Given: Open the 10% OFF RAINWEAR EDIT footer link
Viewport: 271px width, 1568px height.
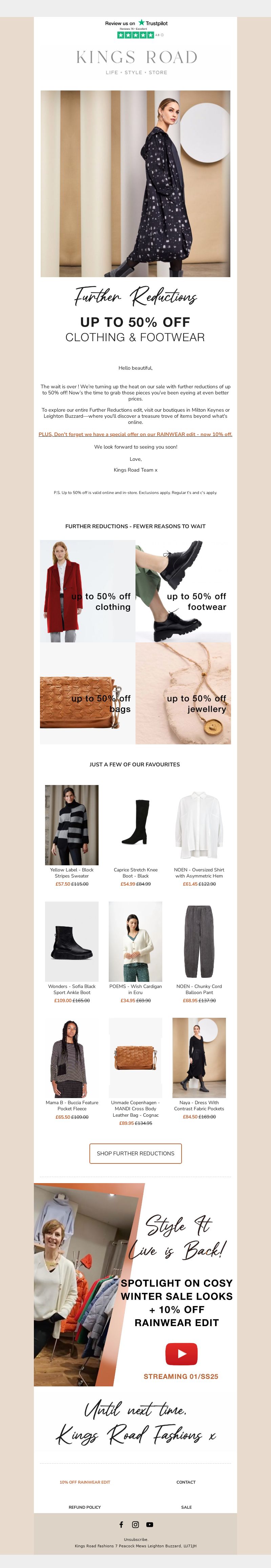Looking at the screenshot, I should pos(85,1482).
